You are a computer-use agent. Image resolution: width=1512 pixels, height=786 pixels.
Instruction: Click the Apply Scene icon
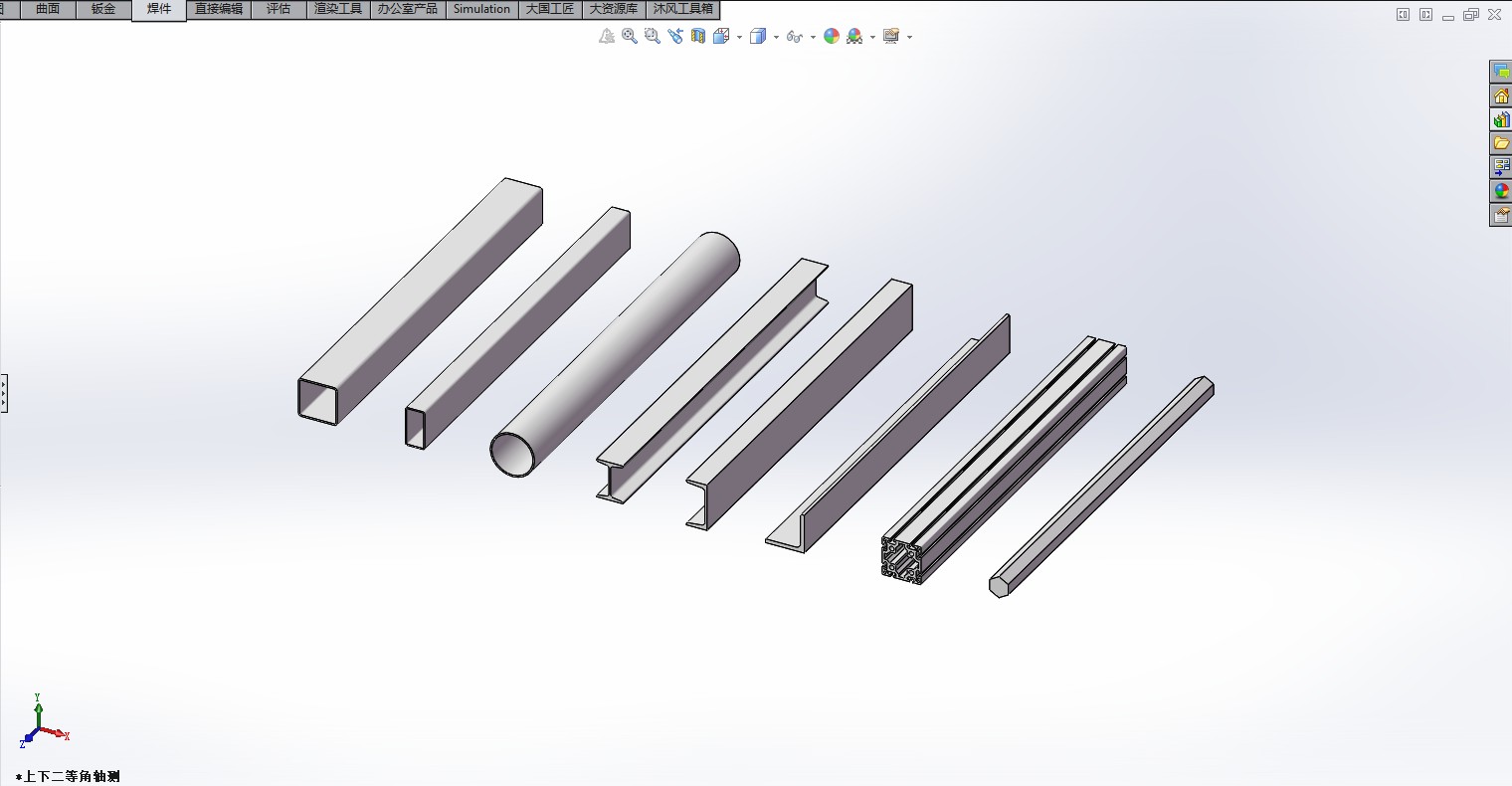854,37
